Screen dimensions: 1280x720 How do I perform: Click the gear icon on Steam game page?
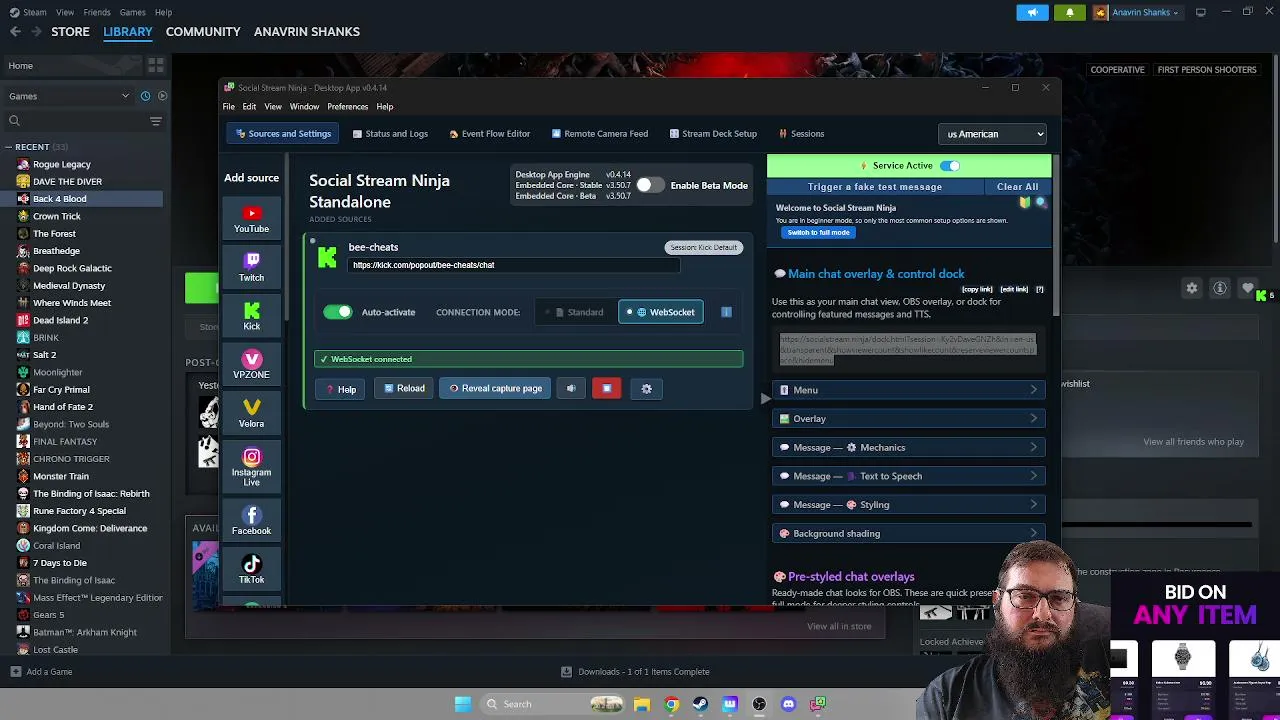1192,288
